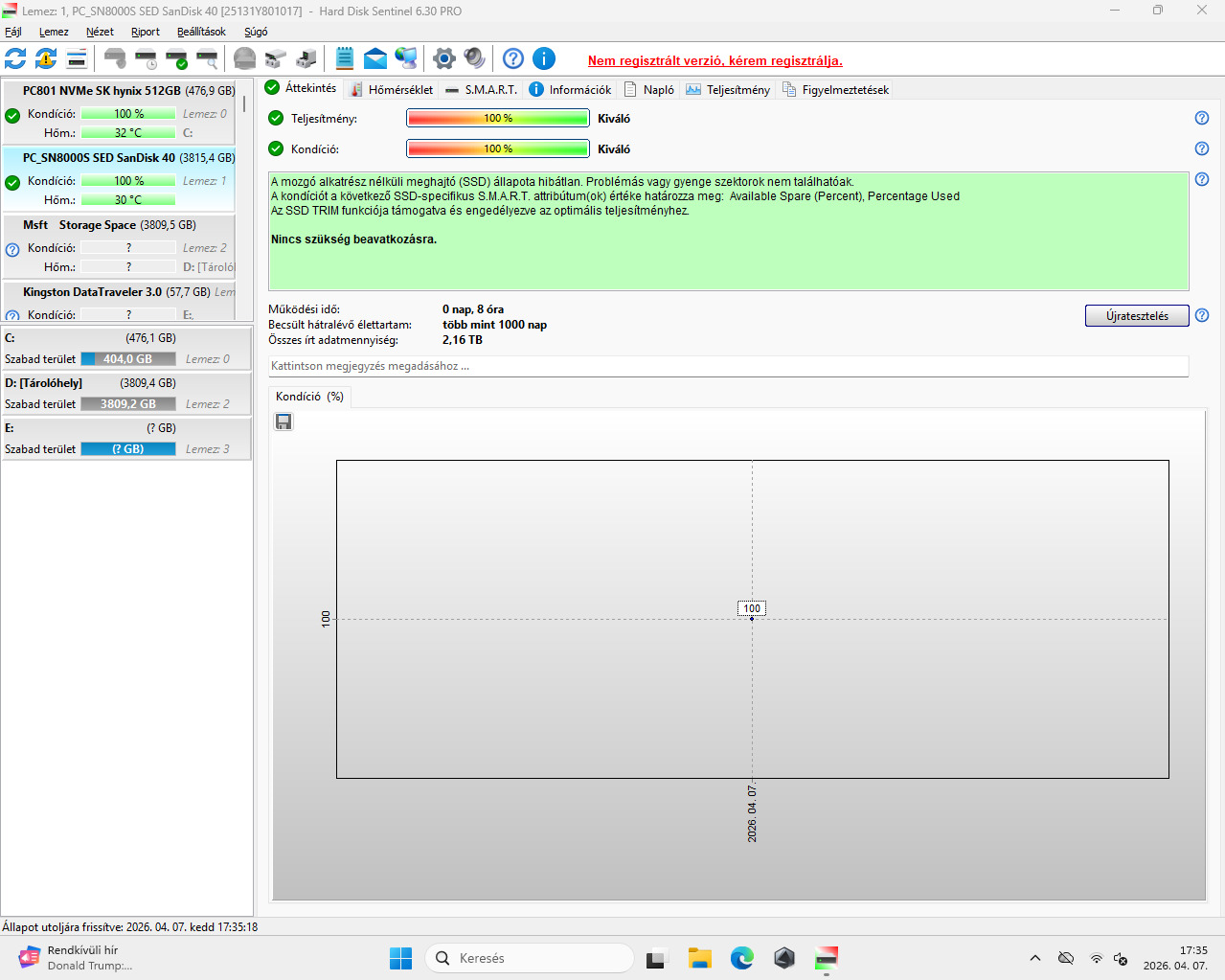Image resolution: width=1225 pixels, height=980 pixels.
Task: Click the disk icon with clock overlay
Action: pyautogui.click(x=146, y=58)
